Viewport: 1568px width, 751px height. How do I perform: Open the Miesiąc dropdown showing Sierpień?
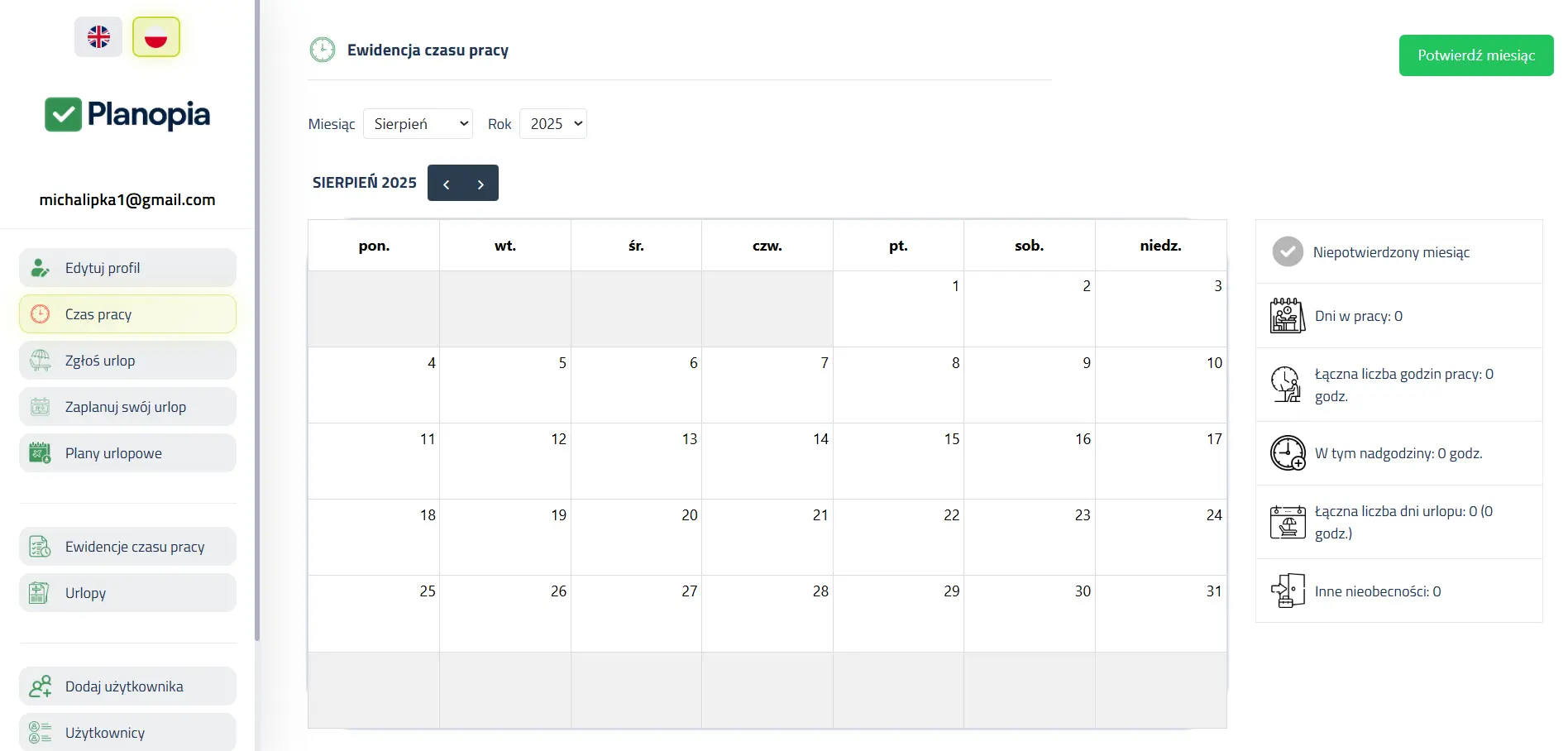click(x=418, y=124)
